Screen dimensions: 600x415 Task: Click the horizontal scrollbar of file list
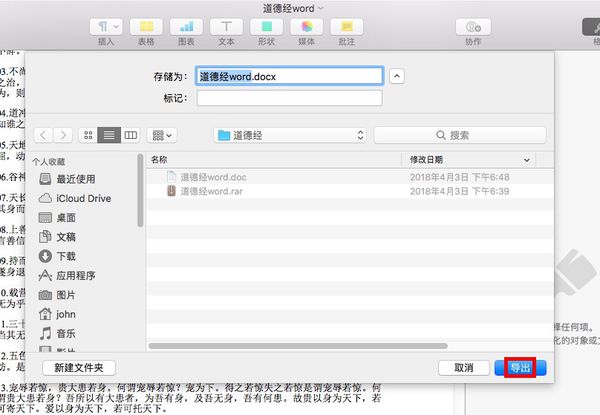point(298,346)
